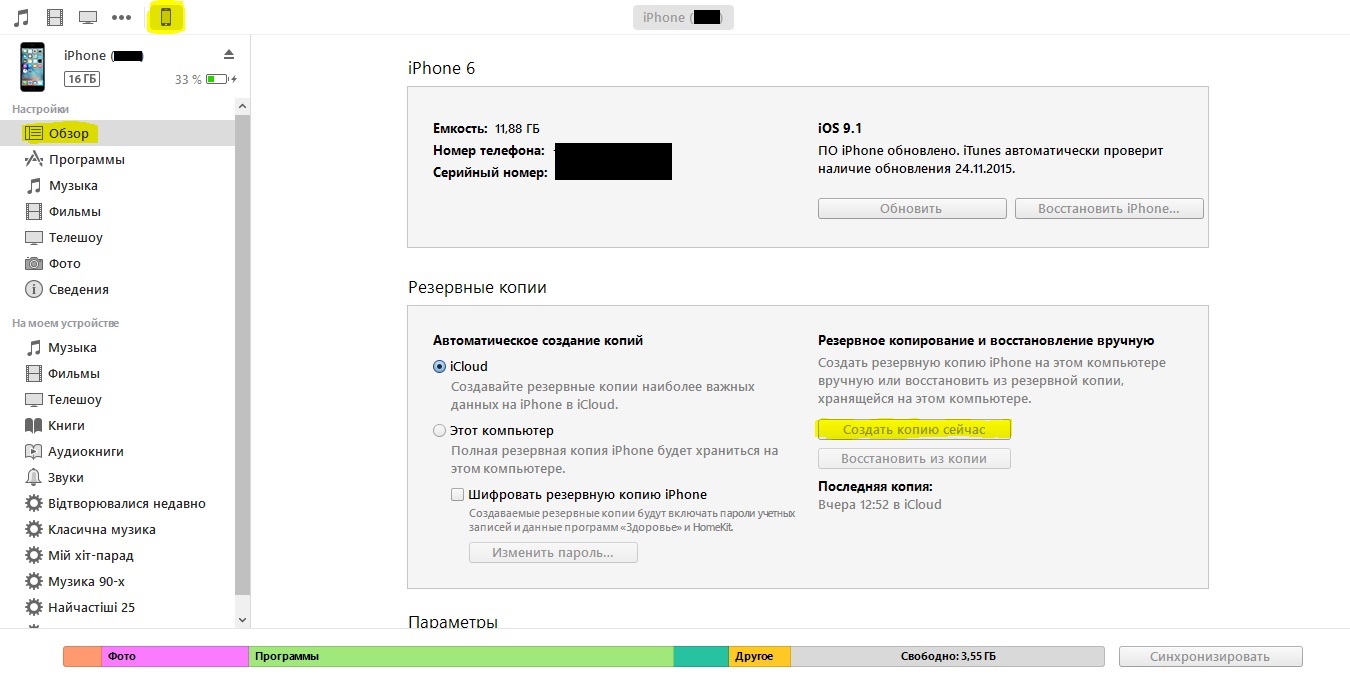
Task: Click the Резервные копии heading
Action: point(477,287)
